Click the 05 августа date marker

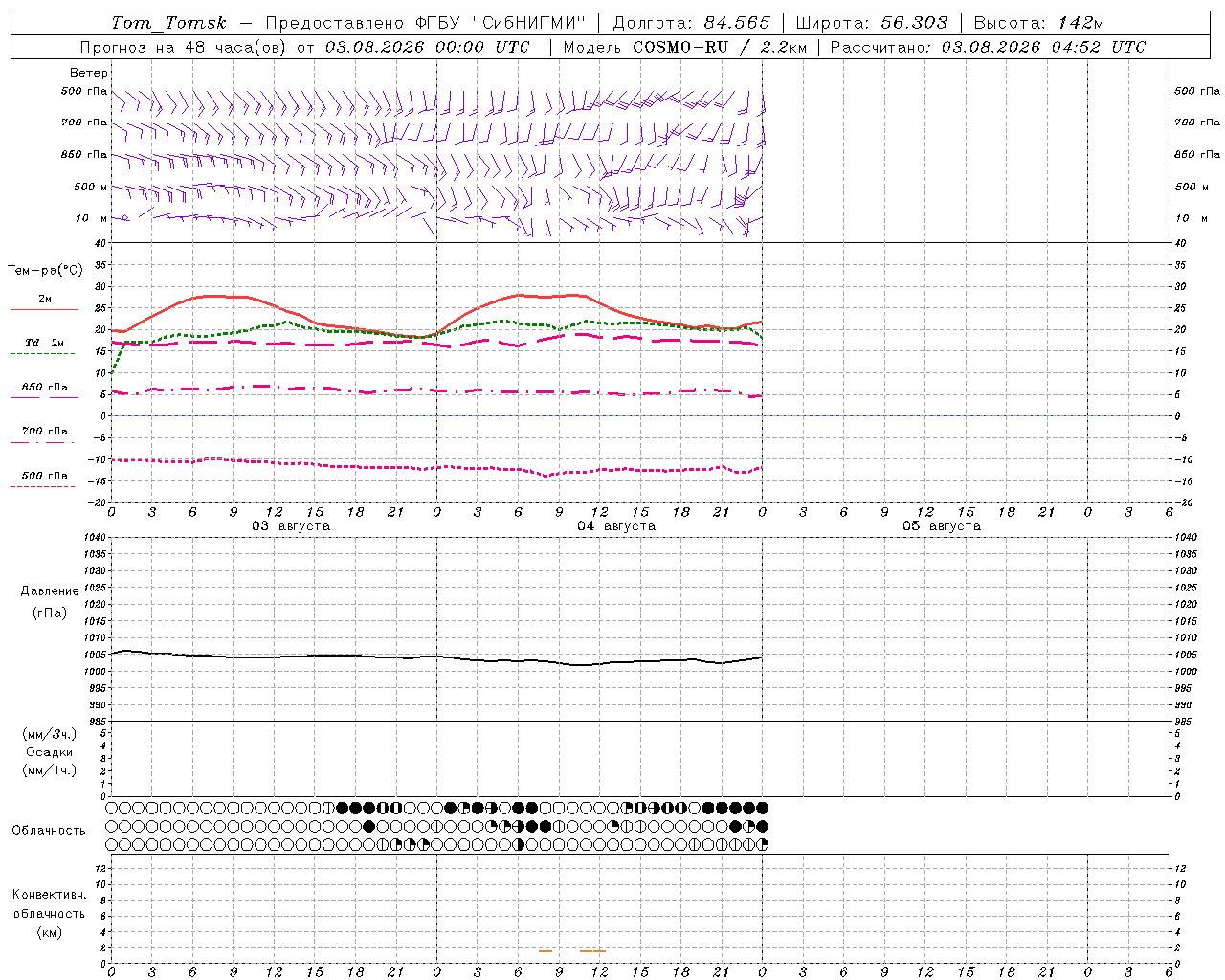coord(942,526)
